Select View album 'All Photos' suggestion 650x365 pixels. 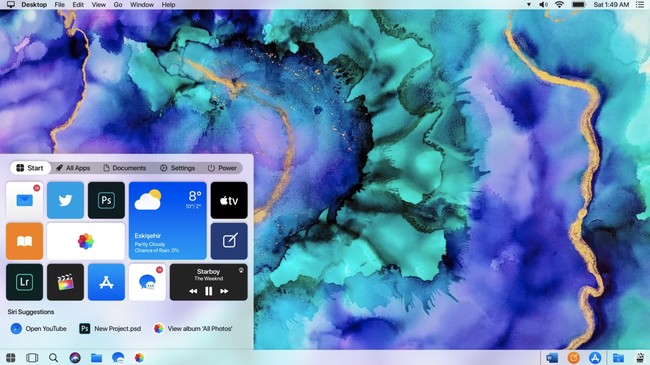pyautogui.click(x=193, y=328)
